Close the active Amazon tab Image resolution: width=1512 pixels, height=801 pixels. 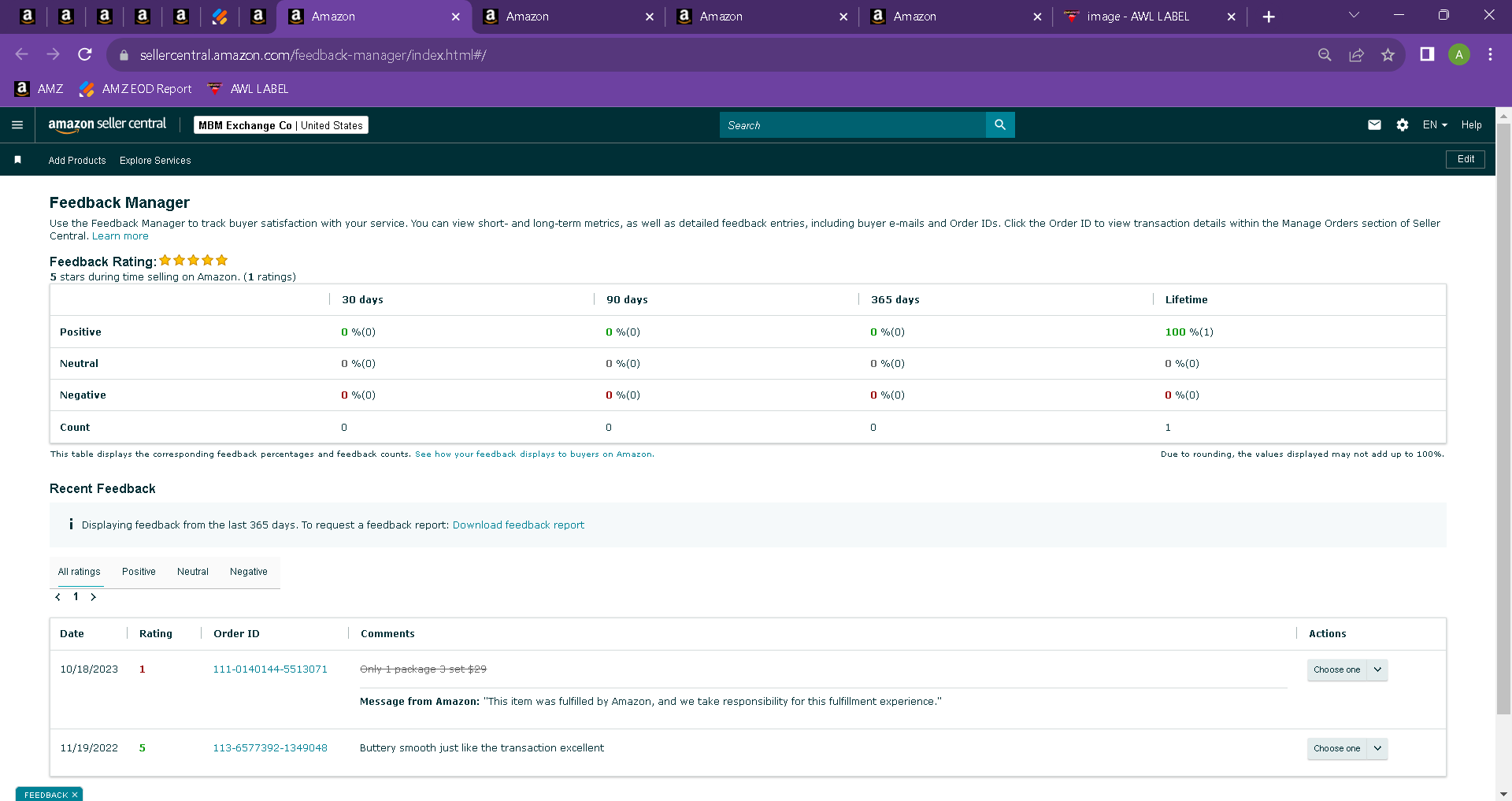(x=455, y=17)
